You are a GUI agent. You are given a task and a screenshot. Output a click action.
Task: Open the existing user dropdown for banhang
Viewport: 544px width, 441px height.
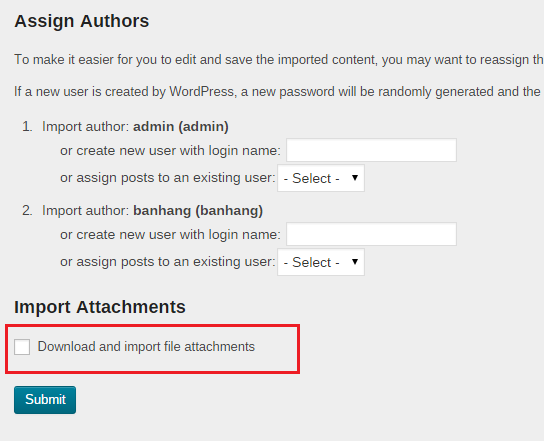(321, 262)
